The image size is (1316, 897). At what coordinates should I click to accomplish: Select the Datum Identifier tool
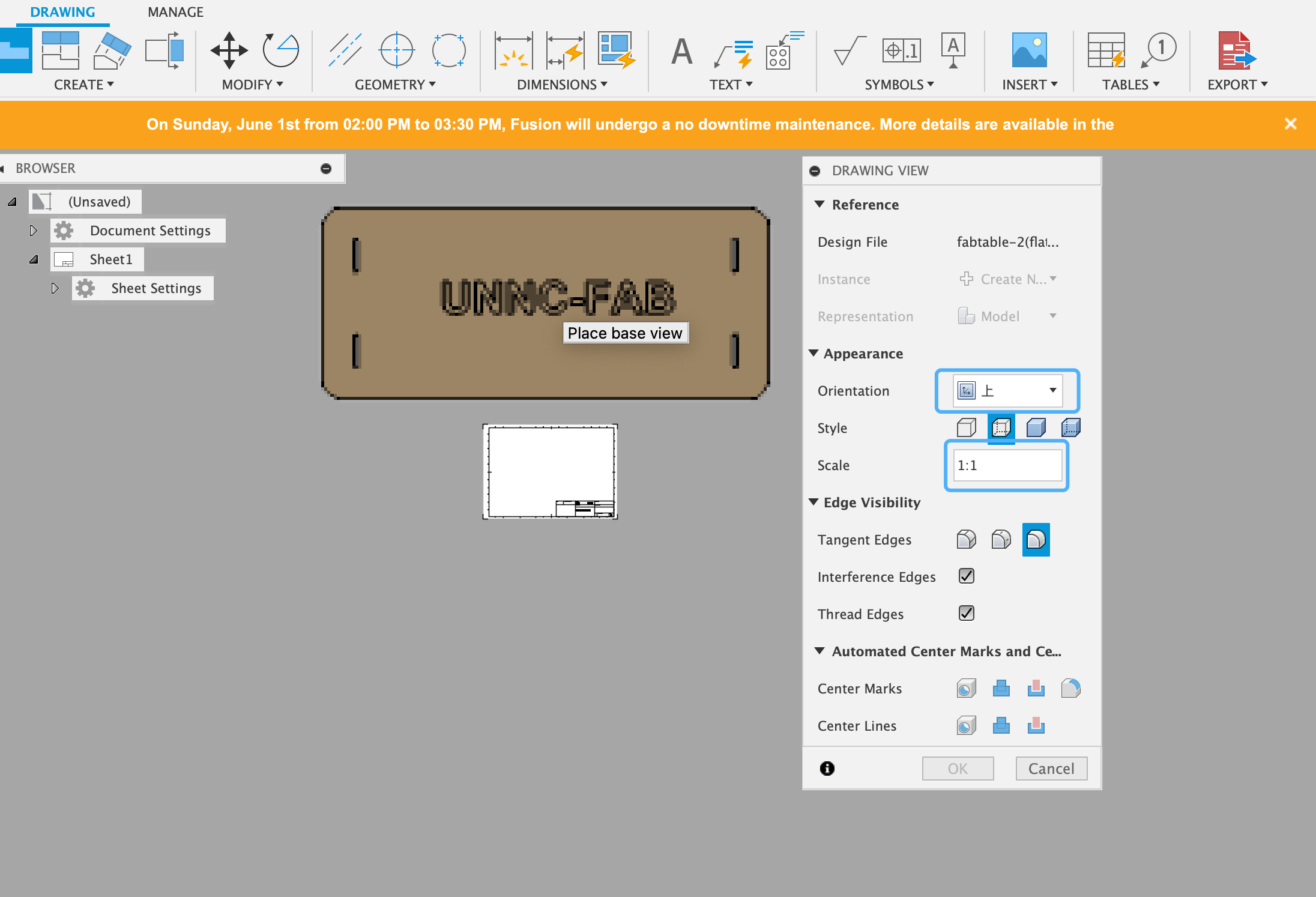point(953,50)
